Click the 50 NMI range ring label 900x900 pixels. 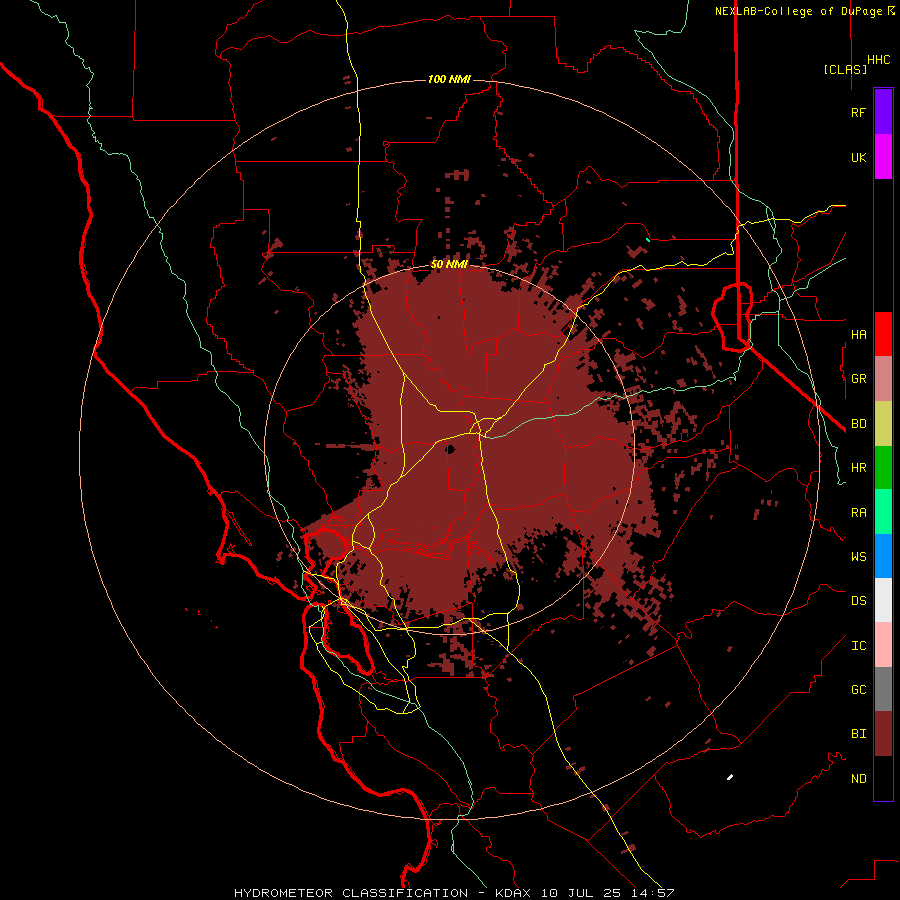(449, 264)
